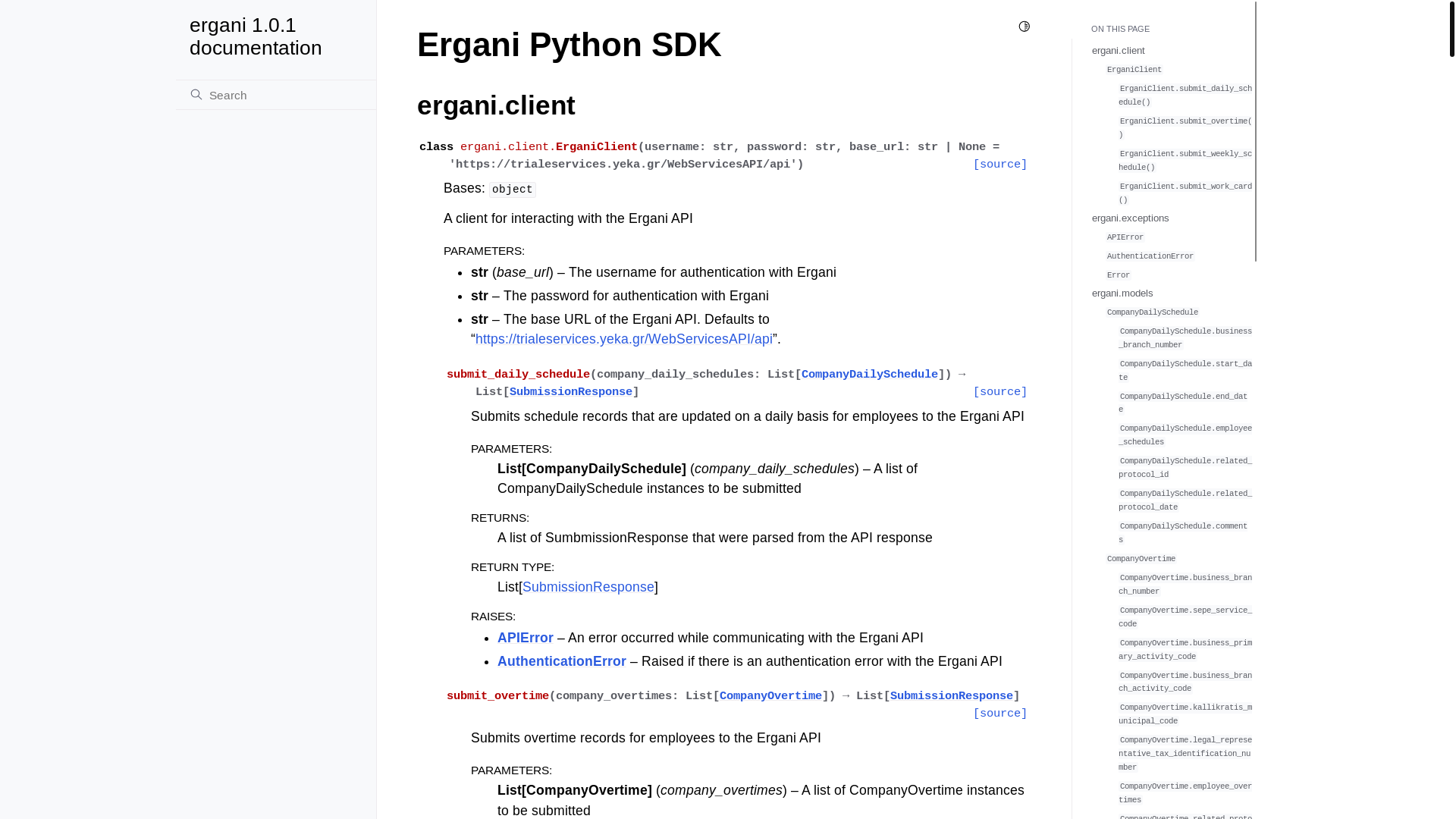Click SubmissionResponse link under Return type
The width and height of the screenshot is (1456, 819).
coord(588,587)
